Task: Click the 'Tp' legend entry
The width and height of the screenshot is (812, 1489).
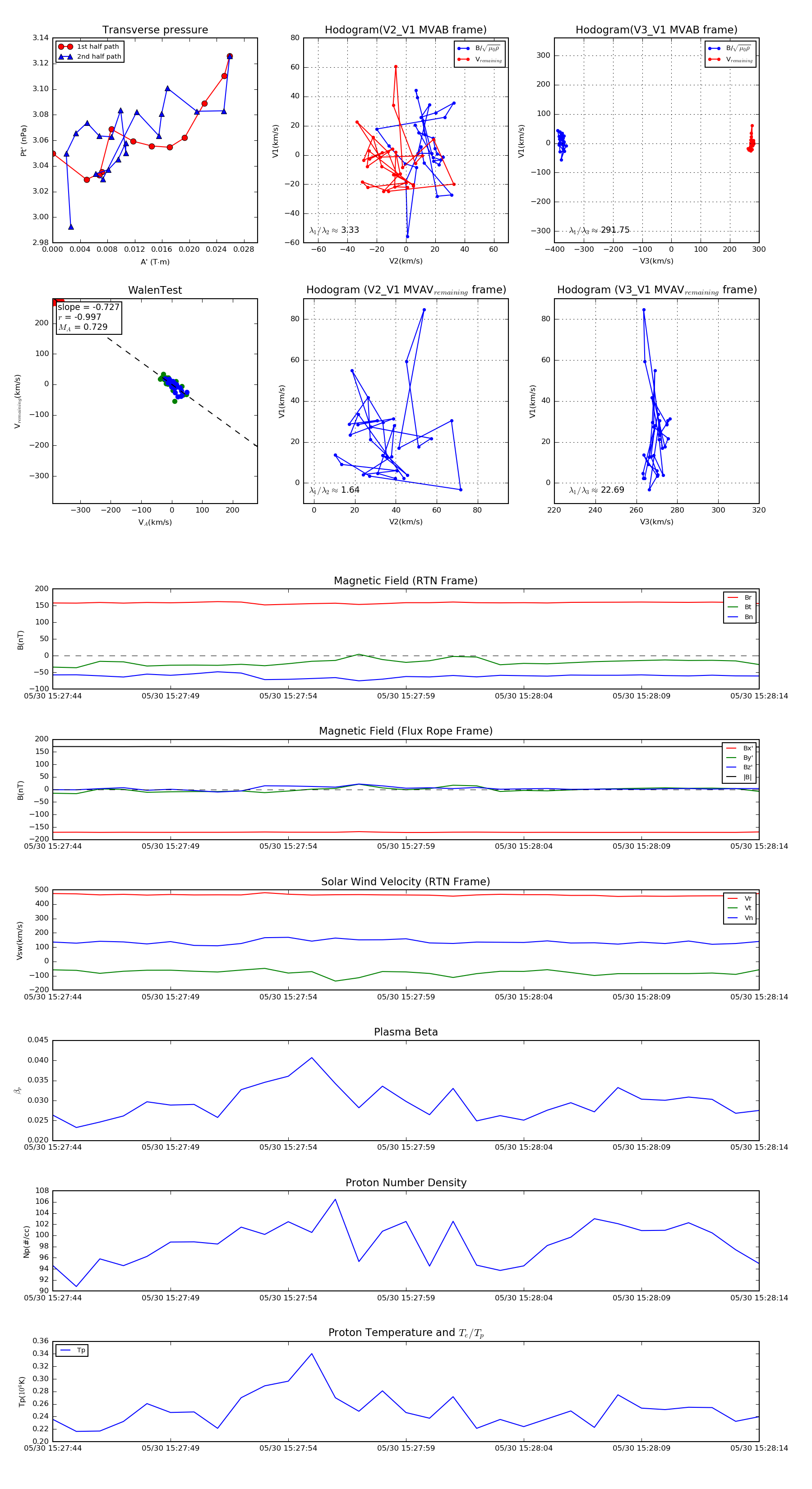Action: [x=73, y=1350]
